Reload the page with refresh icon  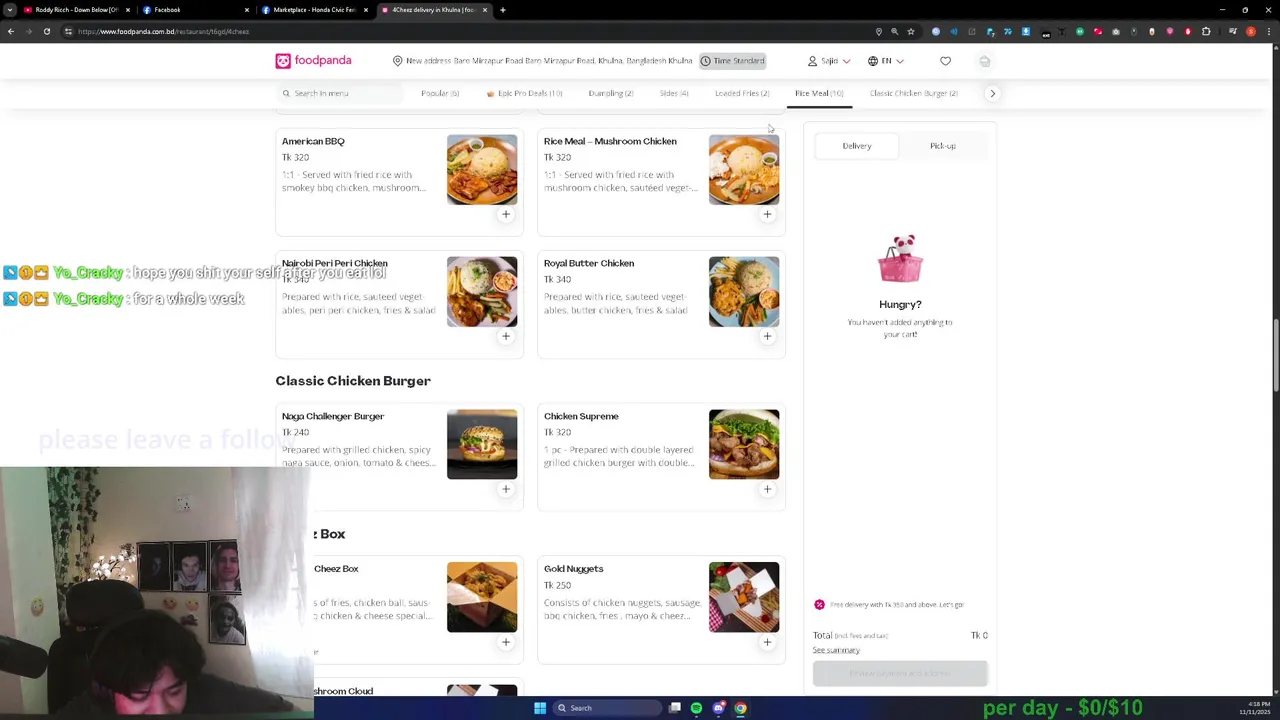click(46, 31)
